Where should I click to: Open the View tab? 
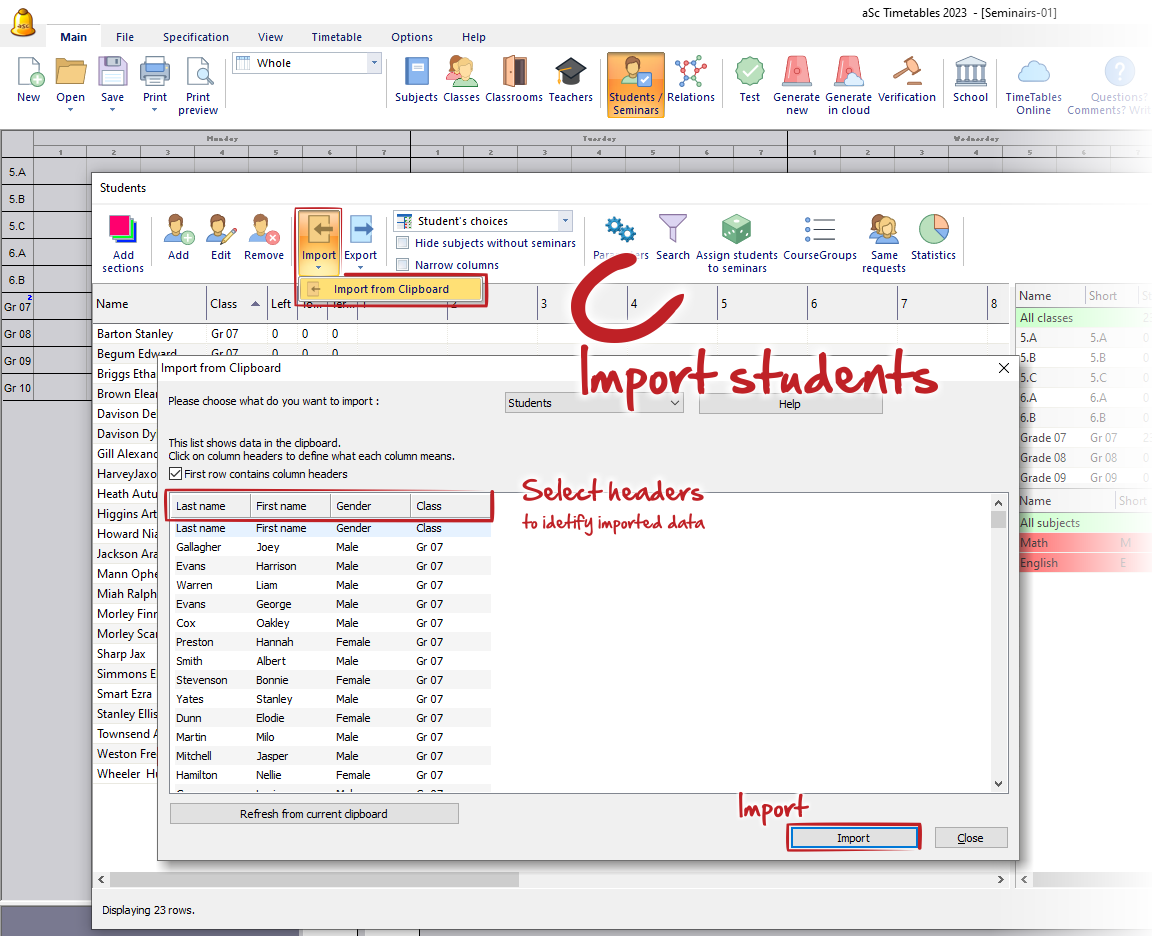coord(270,37)
